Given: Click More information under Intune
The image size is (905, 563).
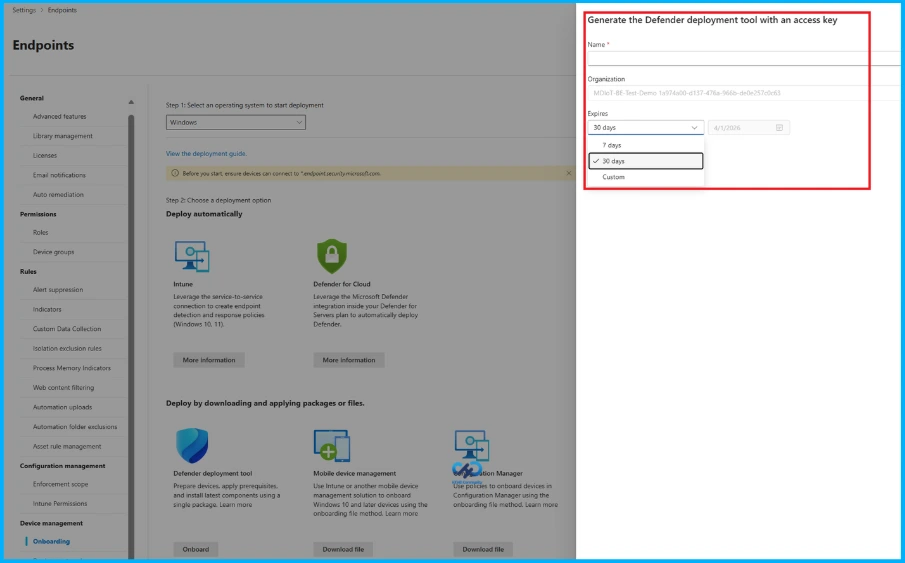Looking at the screenshot, I should pos(209,360).
